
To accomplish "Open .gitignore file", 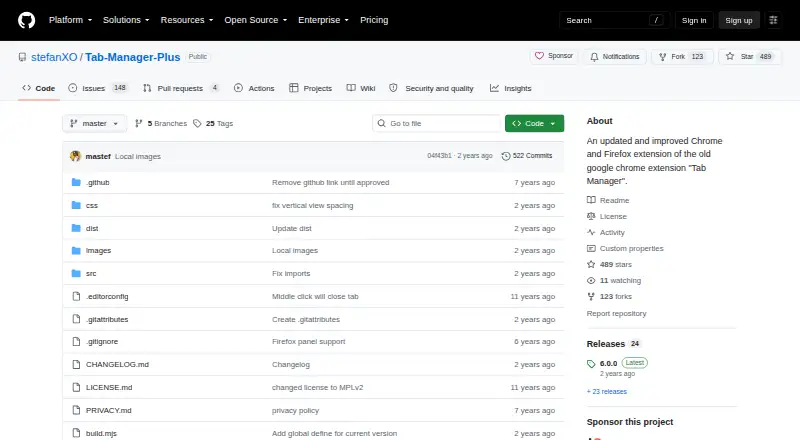I will [x=102, y=341].
